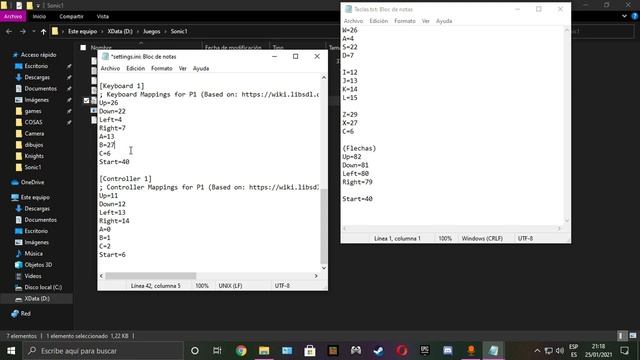
Task: Click the Minecraft taskbar icon
Action: 333,351
